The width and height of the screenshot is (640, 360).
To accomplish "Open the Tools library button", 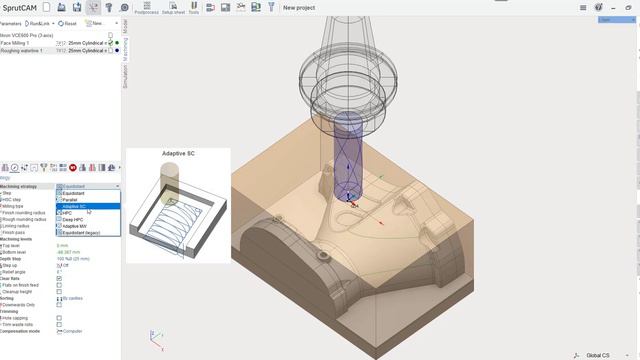I will 194,8.
